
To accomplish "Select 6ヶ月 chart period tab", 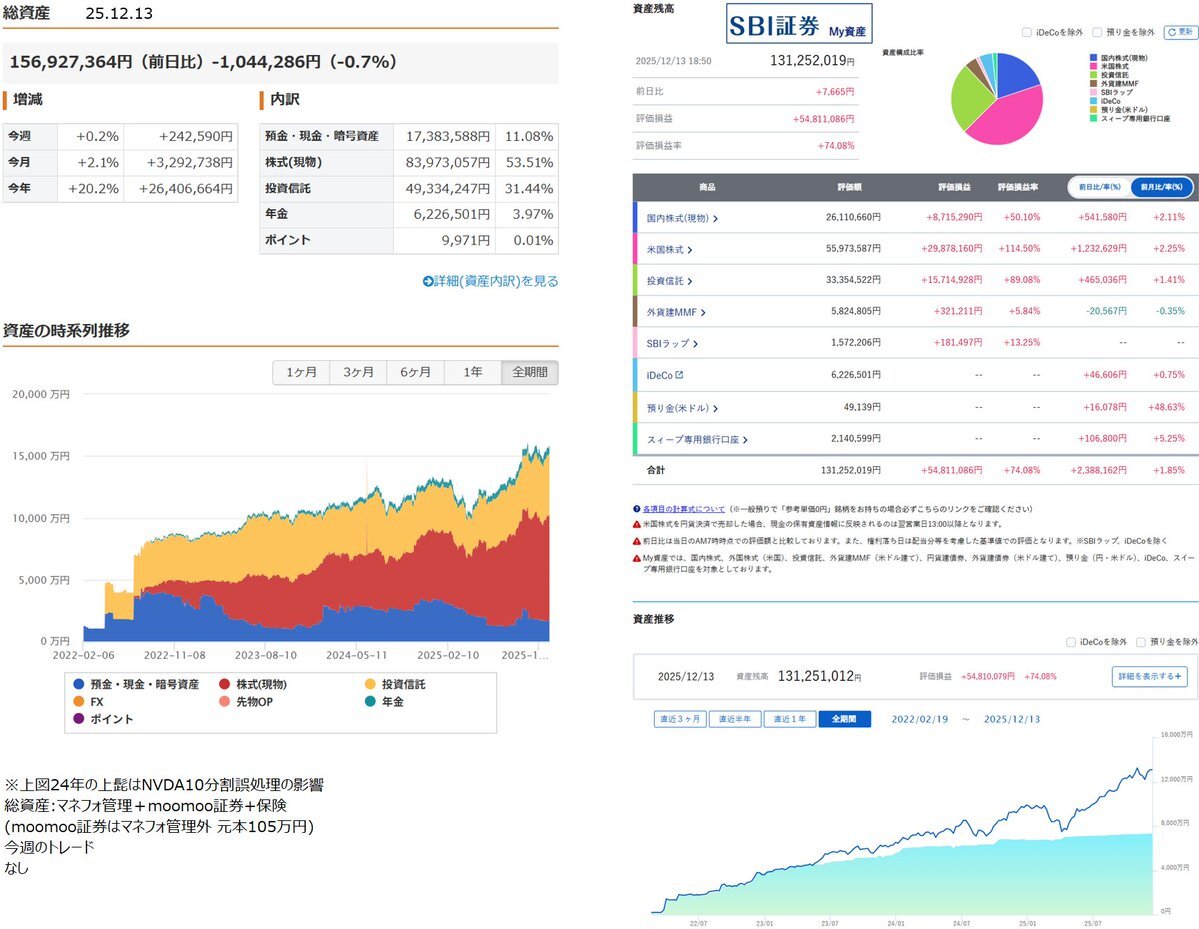I will pos(415,372).
